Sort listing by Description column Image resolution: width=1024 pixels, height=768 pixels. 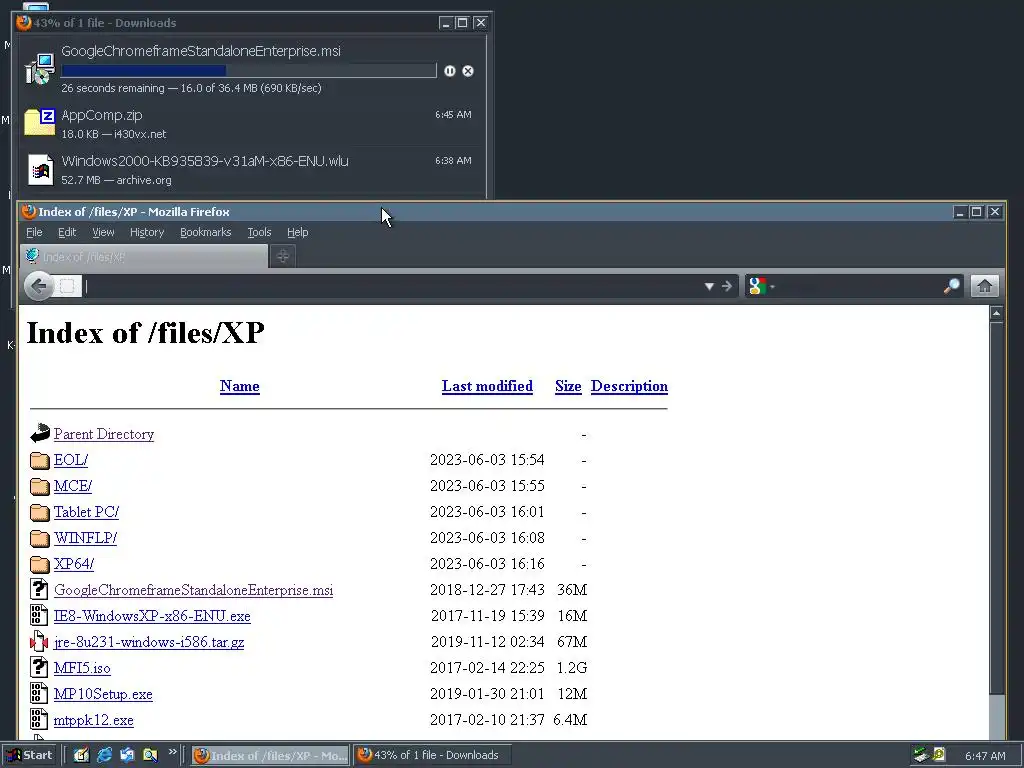(x=630, y=386)
